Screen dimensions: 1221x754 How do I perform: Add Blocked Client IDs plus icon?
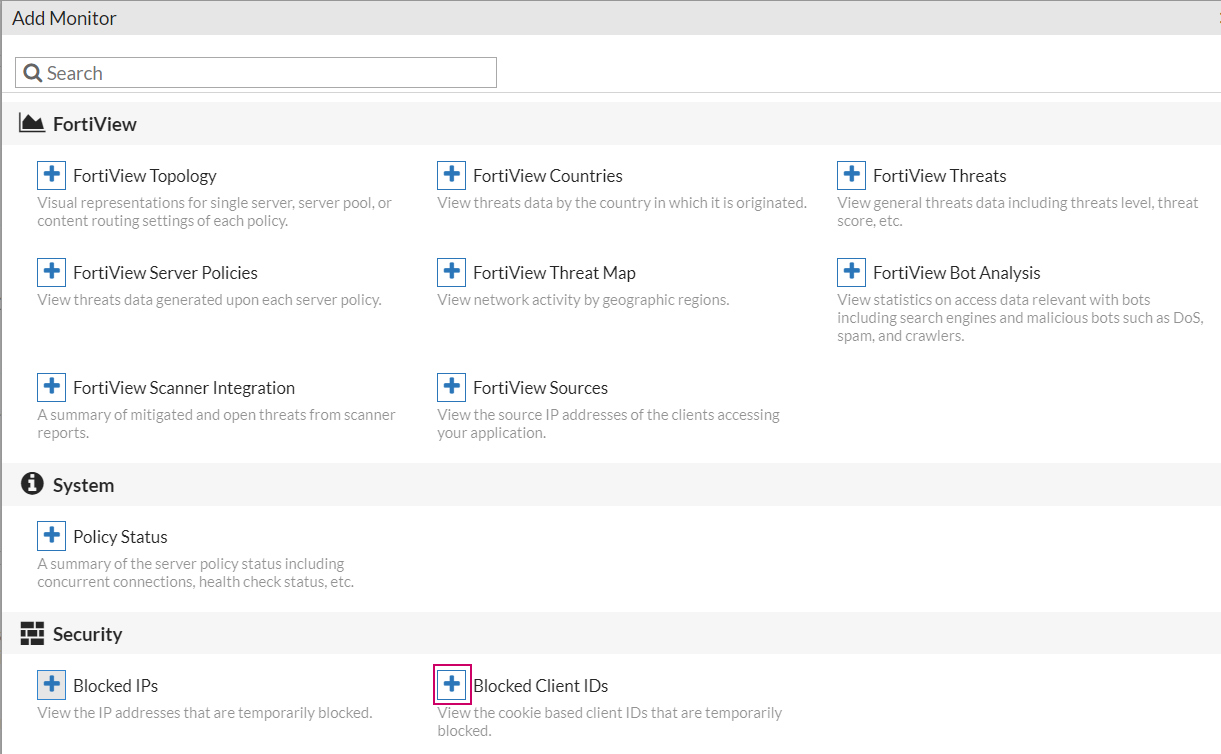452,685
